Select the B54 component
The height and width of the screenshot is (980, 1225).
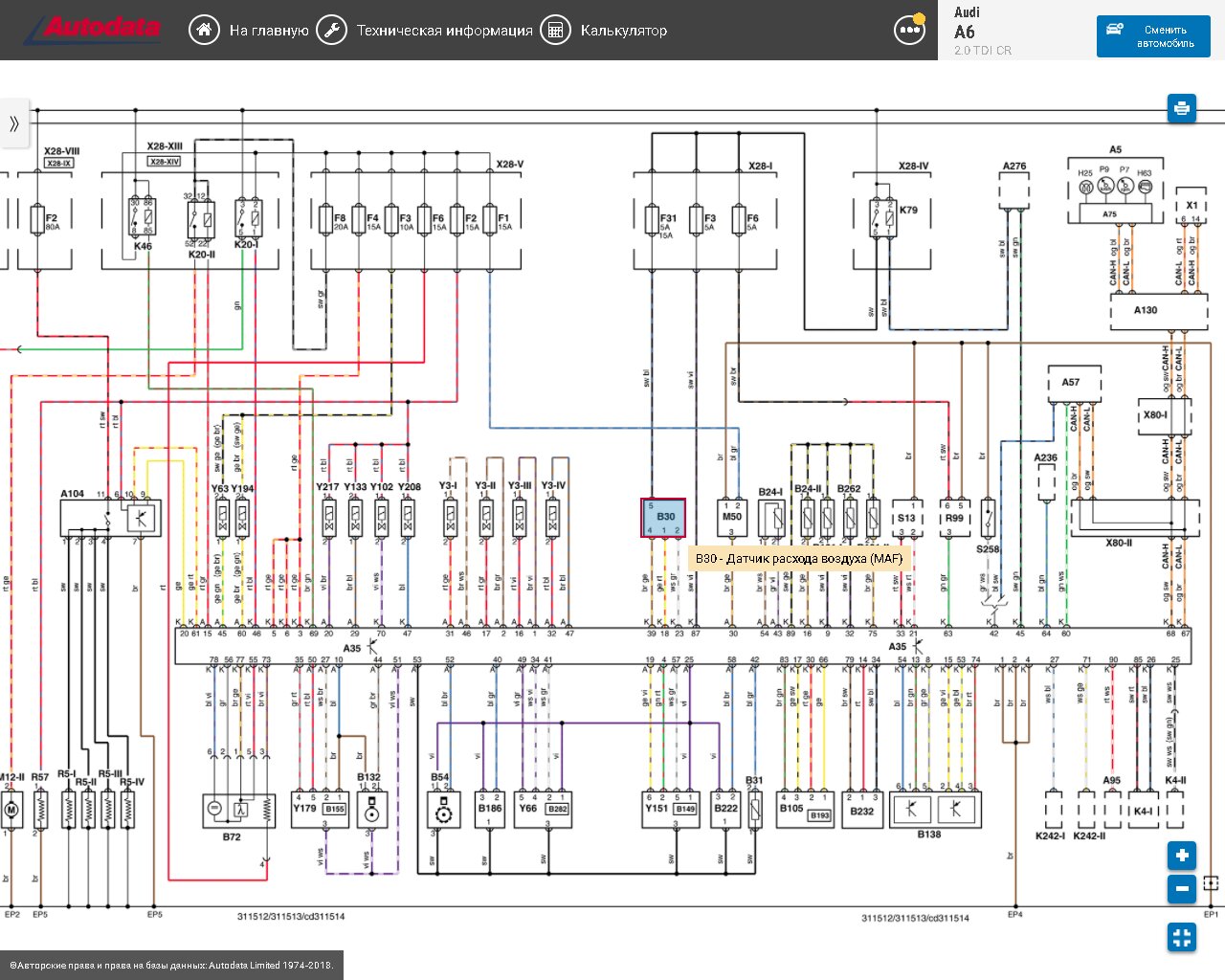point(443,810)
